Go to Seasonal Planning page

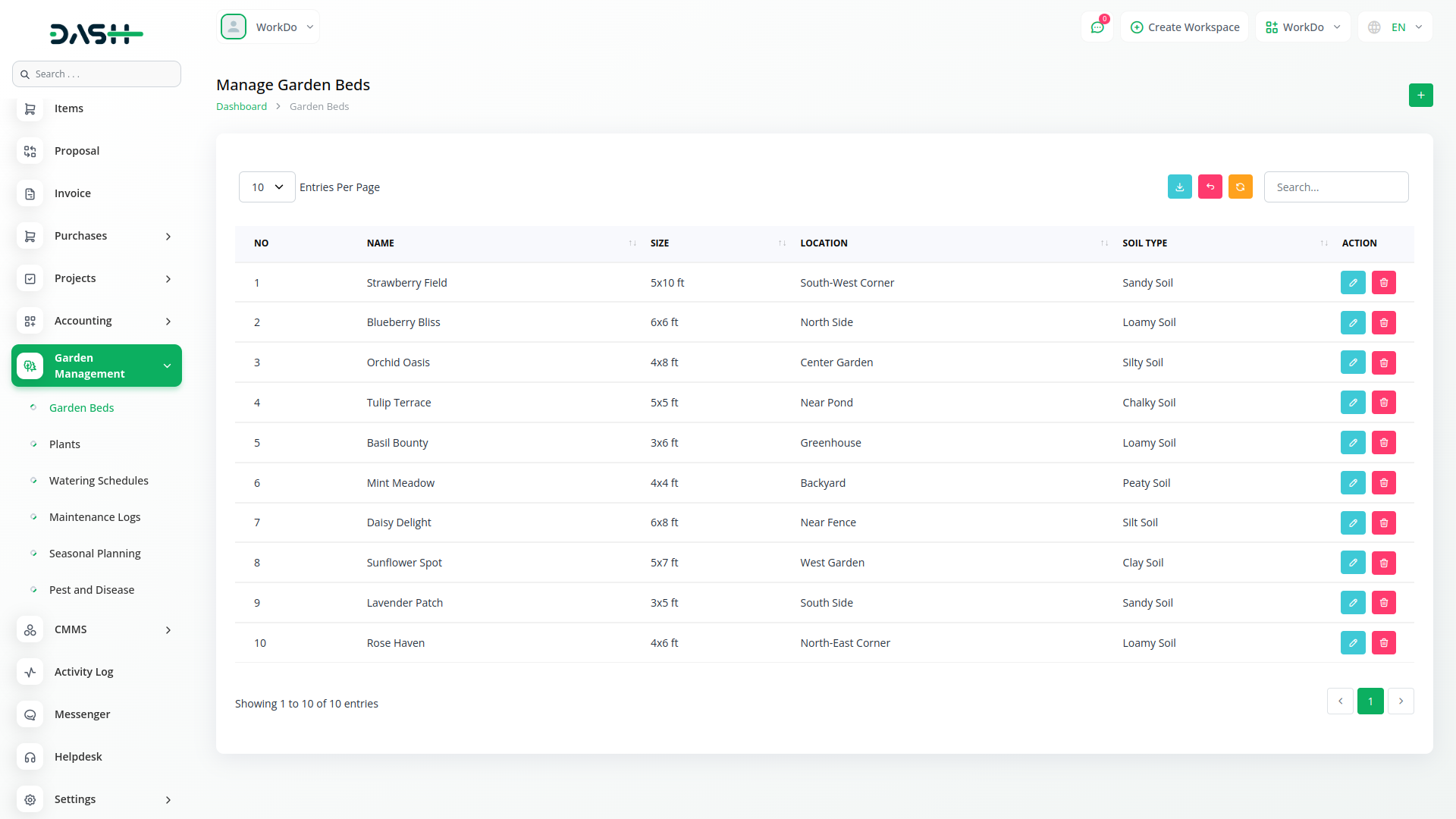tap(95, 554)
